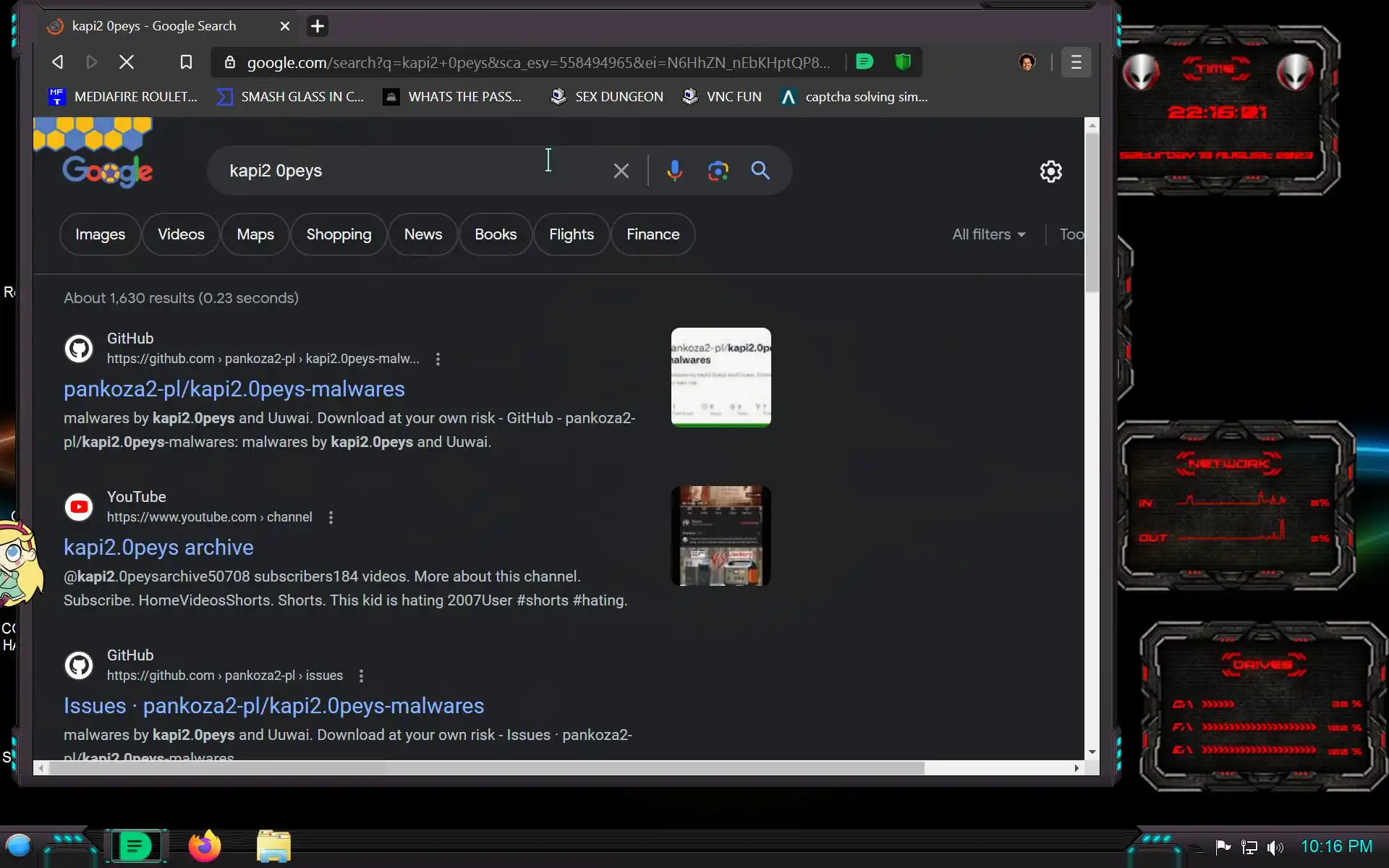Clear the search box with X
Screen dimensions: 1389x868
621,171
